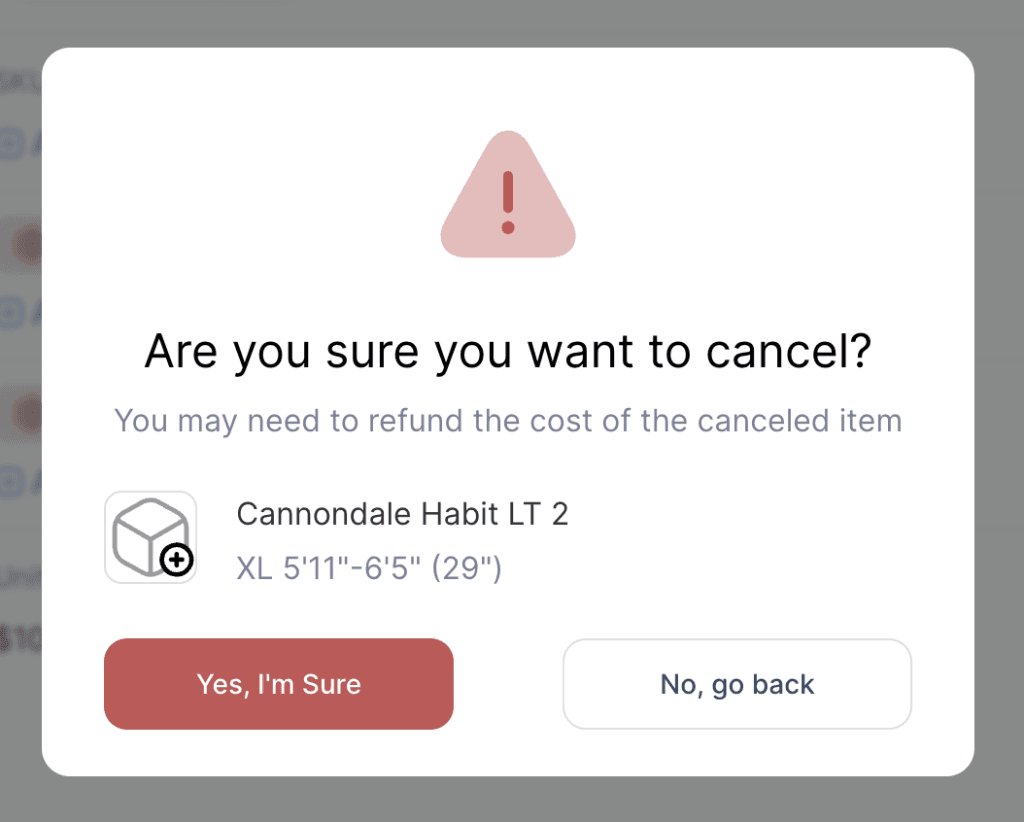Click lower blurred red circle icon behind dialog
The height and width of the screenshot is (822, 1024).
pyautogui.click(x=26, y=410)
